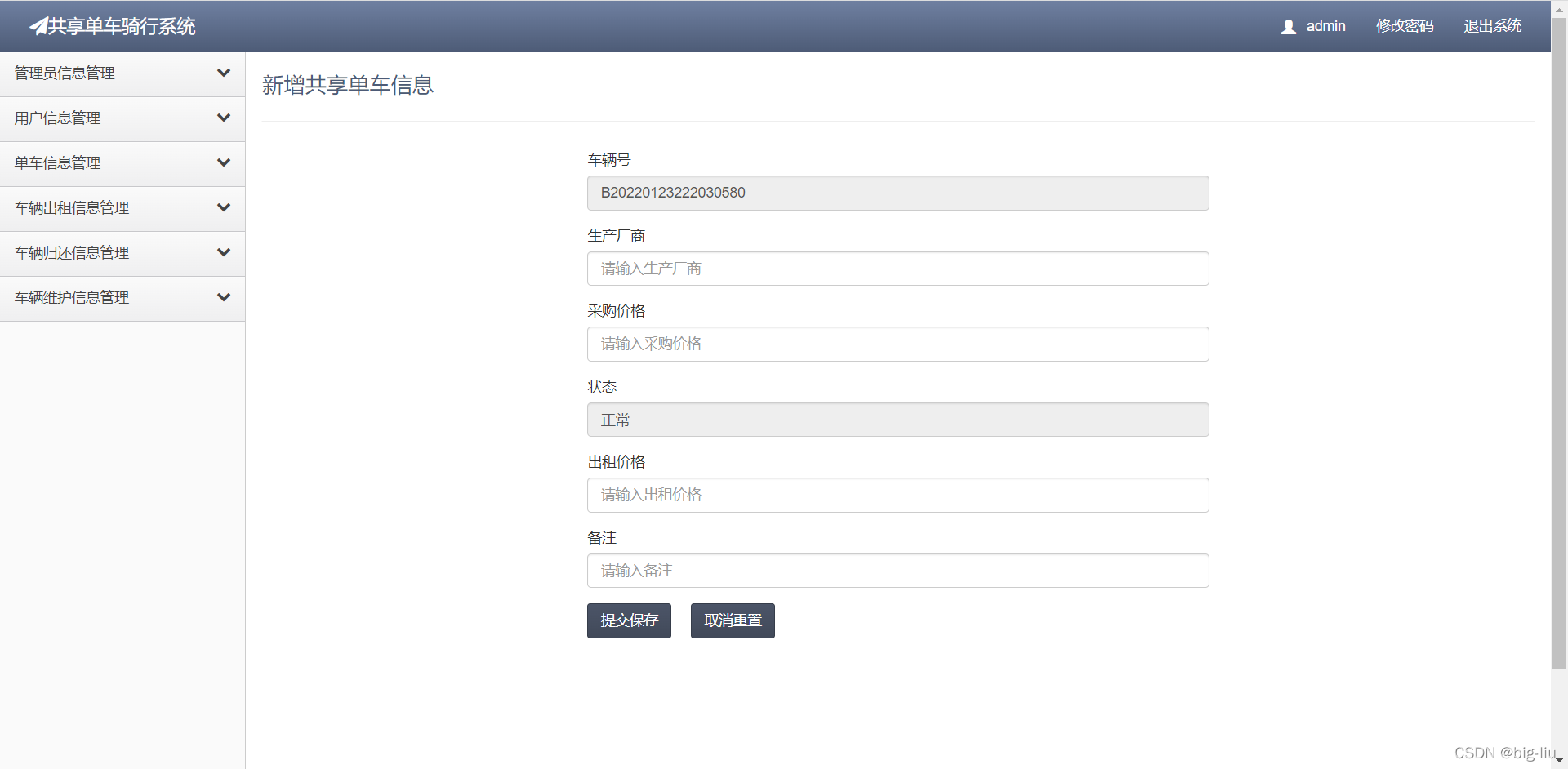The width and height of the screenshot is (1568, 769).
Task: Select 车辆维护信息管理 menu item
Action: coord(122,298)
